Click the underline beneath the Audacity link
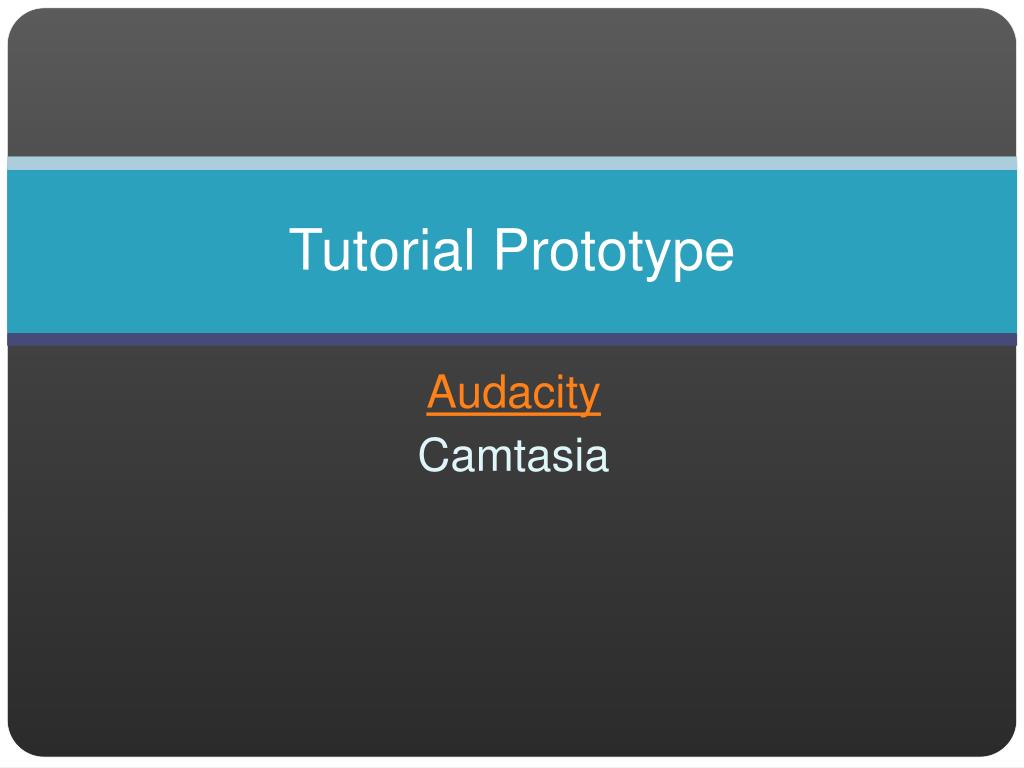 tap(513, 413)
